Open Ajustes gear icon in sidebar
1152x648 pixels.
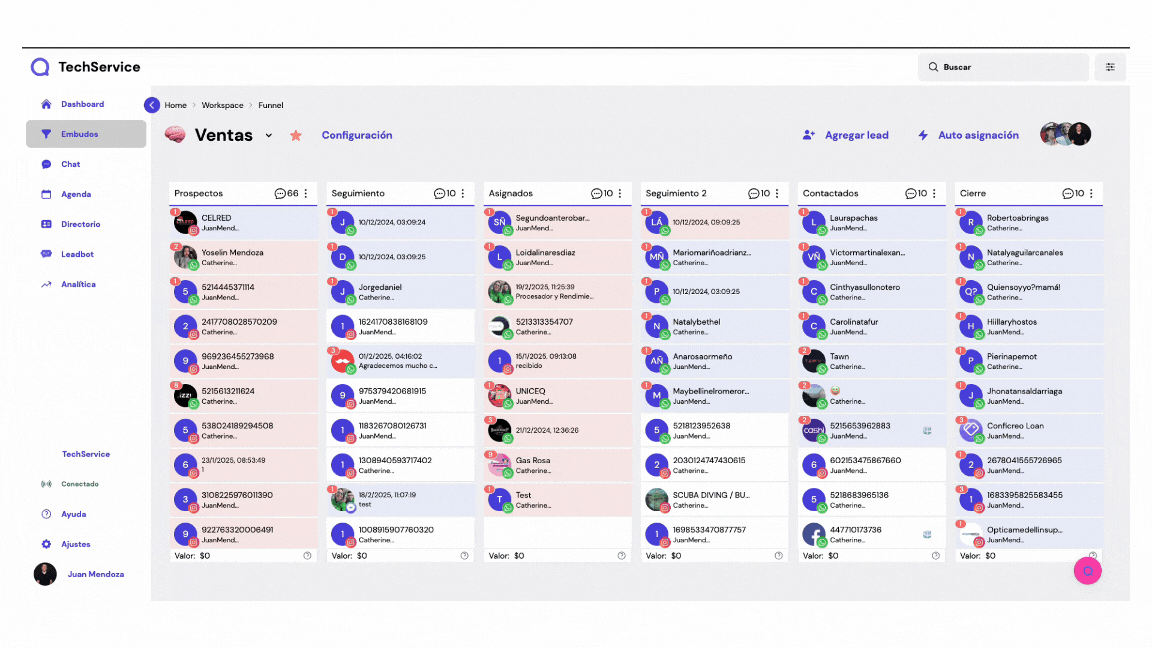(x=46, y=544)
